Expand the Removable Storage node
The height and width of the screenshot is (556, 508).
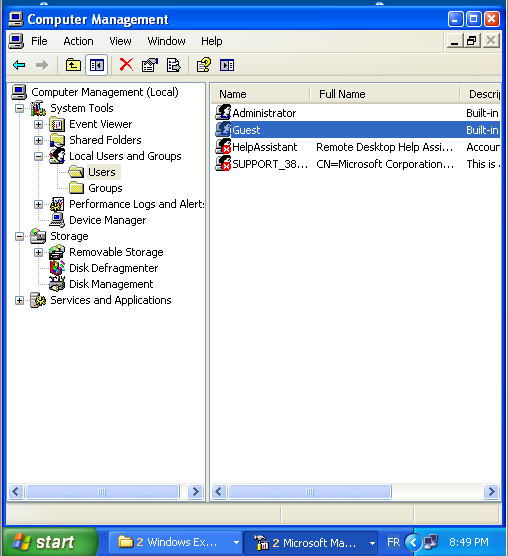coord(38,252)
